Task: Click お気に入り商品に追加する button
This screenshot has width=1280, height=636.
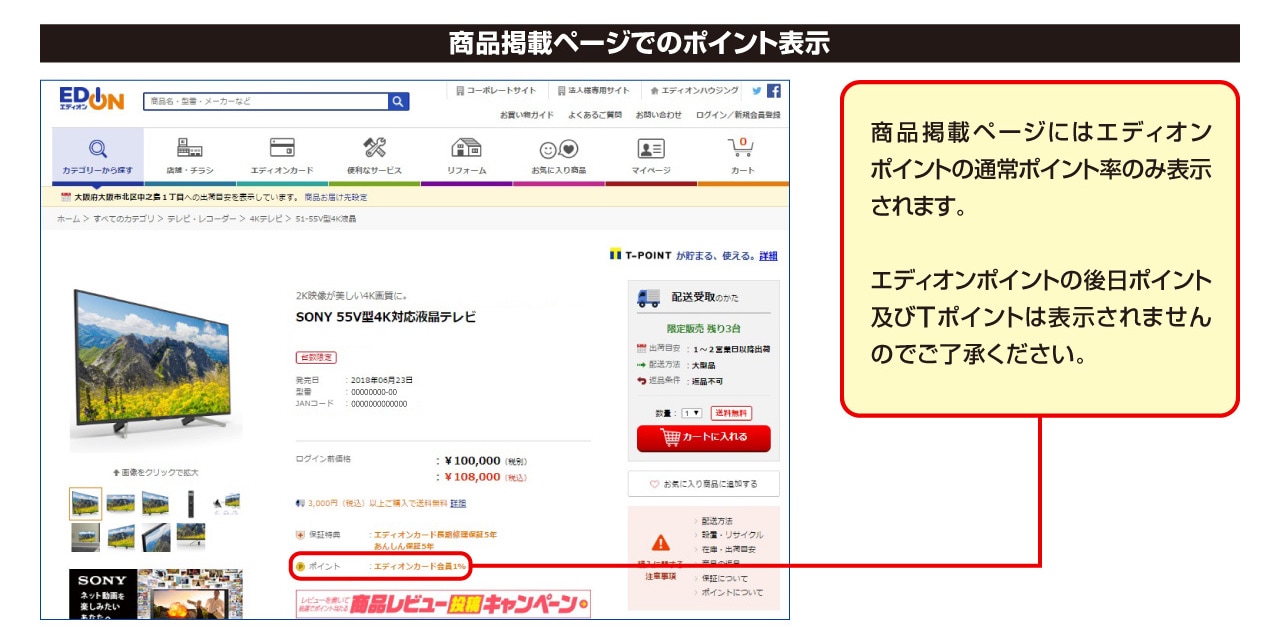Action: [704, 484]
